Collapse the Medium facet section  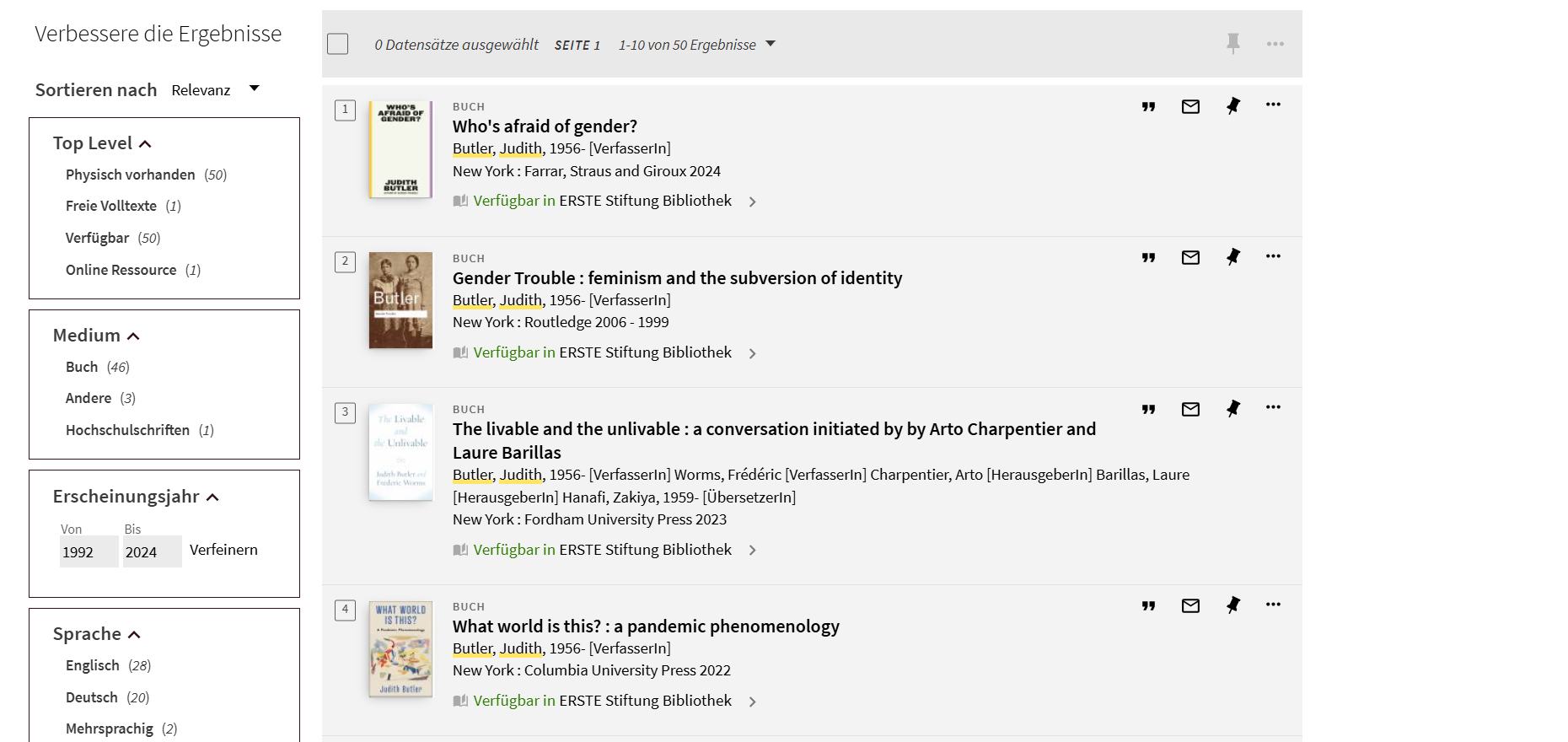96,336
